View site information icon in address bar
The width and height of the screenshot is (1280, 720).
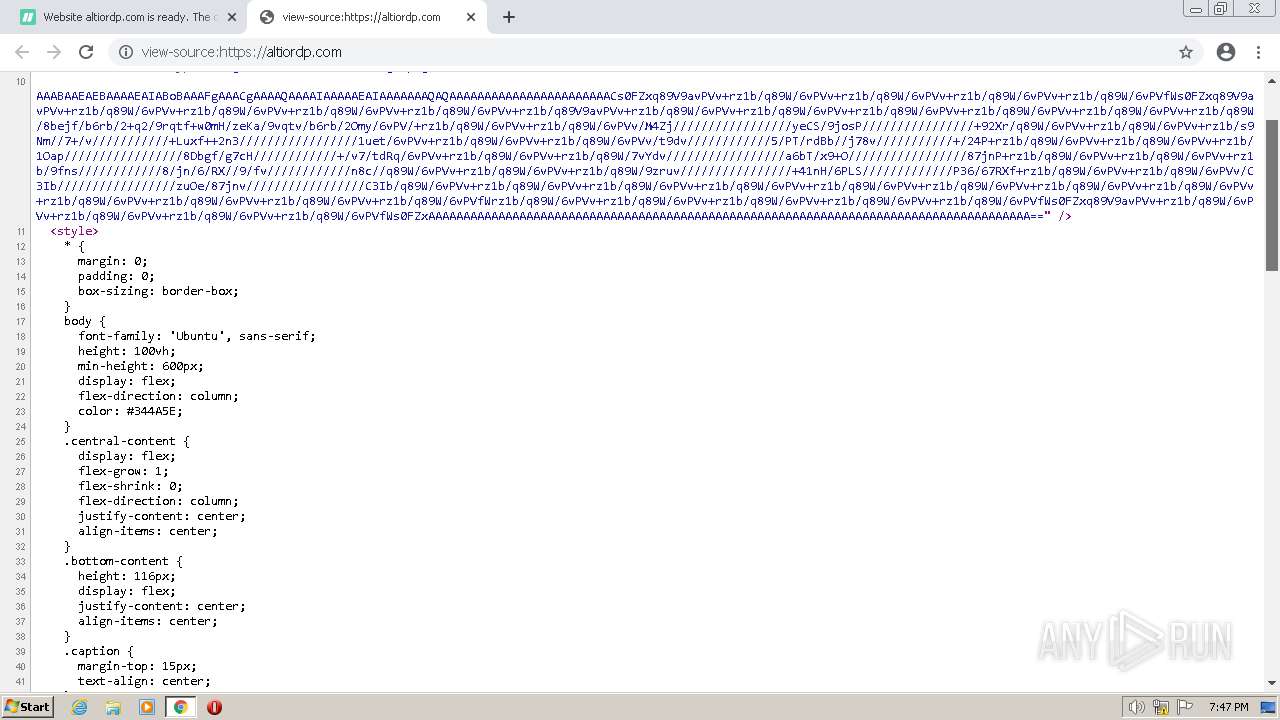click(125, 52)
